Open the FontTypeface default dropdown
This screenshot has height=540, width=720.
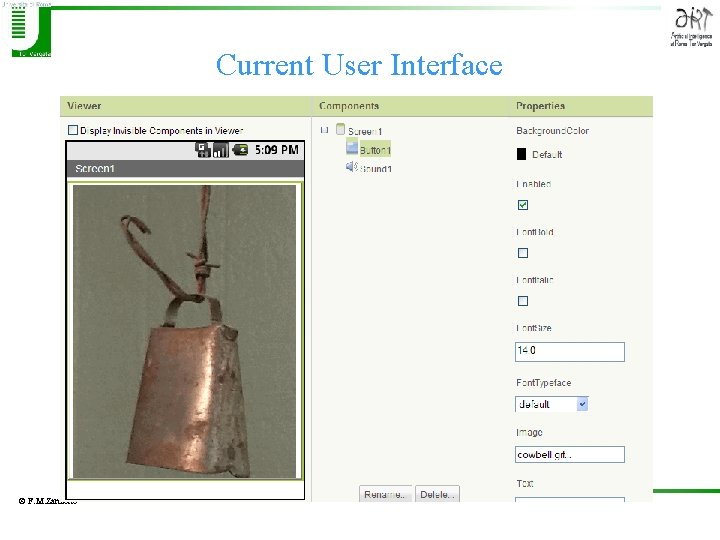[551, 404]
